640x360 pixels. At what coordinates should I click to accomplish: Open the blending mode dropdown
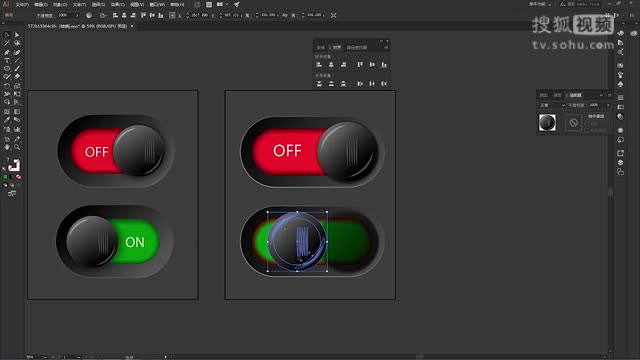tap(552, 105)
